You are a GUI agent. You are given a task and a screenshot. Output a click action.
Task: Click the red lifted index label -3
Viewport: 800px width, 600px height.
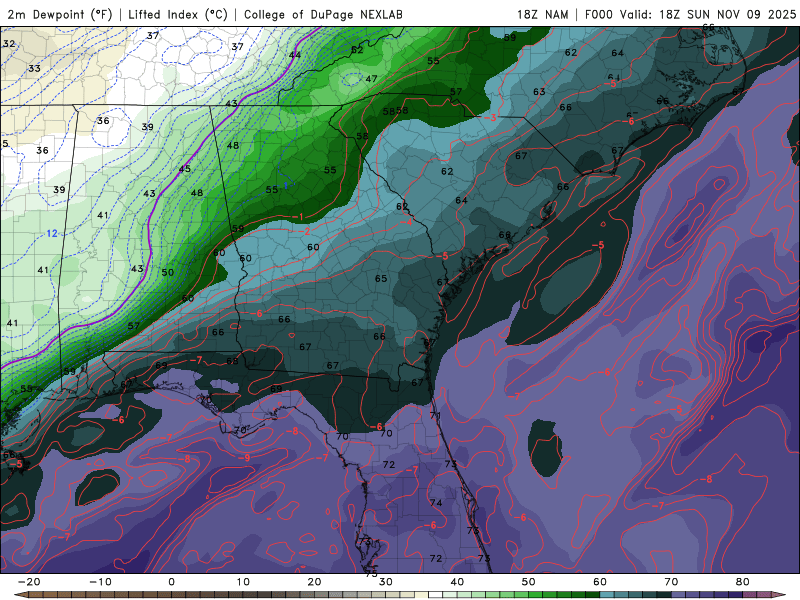[x=490, y=118]
